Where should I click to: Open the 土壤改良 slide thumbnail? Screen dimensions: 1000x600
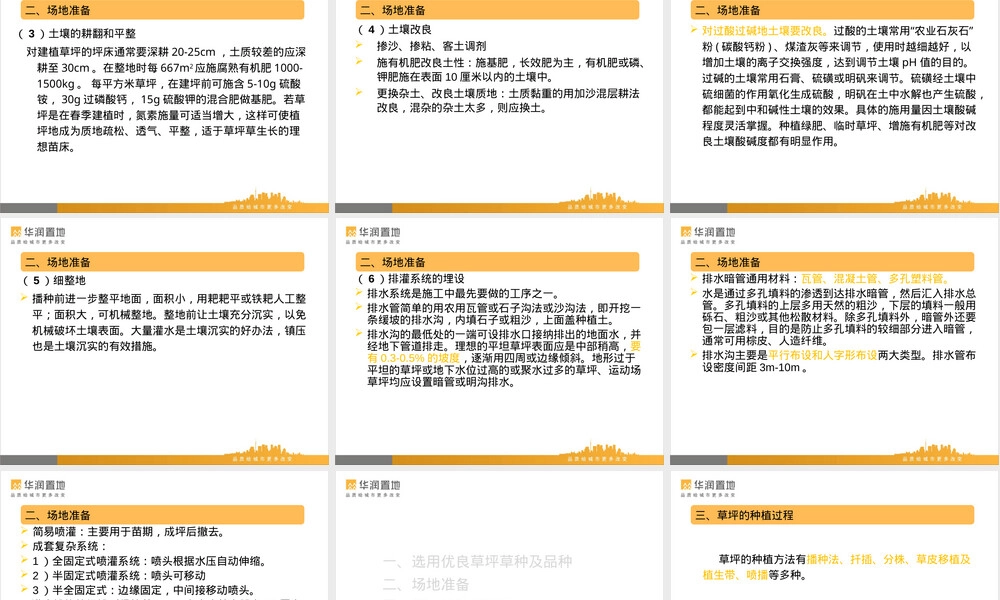tap(499, 106)
